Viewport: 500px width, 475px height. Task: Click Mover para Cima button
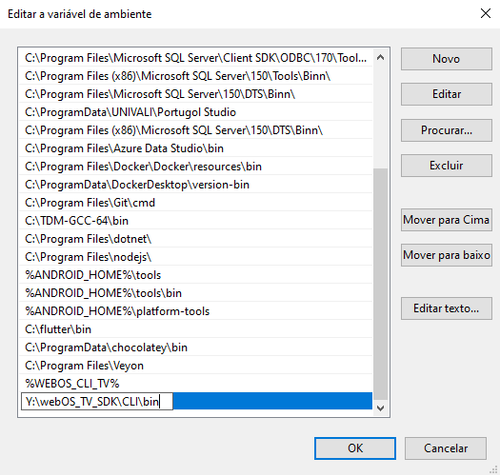click(446, 220)
